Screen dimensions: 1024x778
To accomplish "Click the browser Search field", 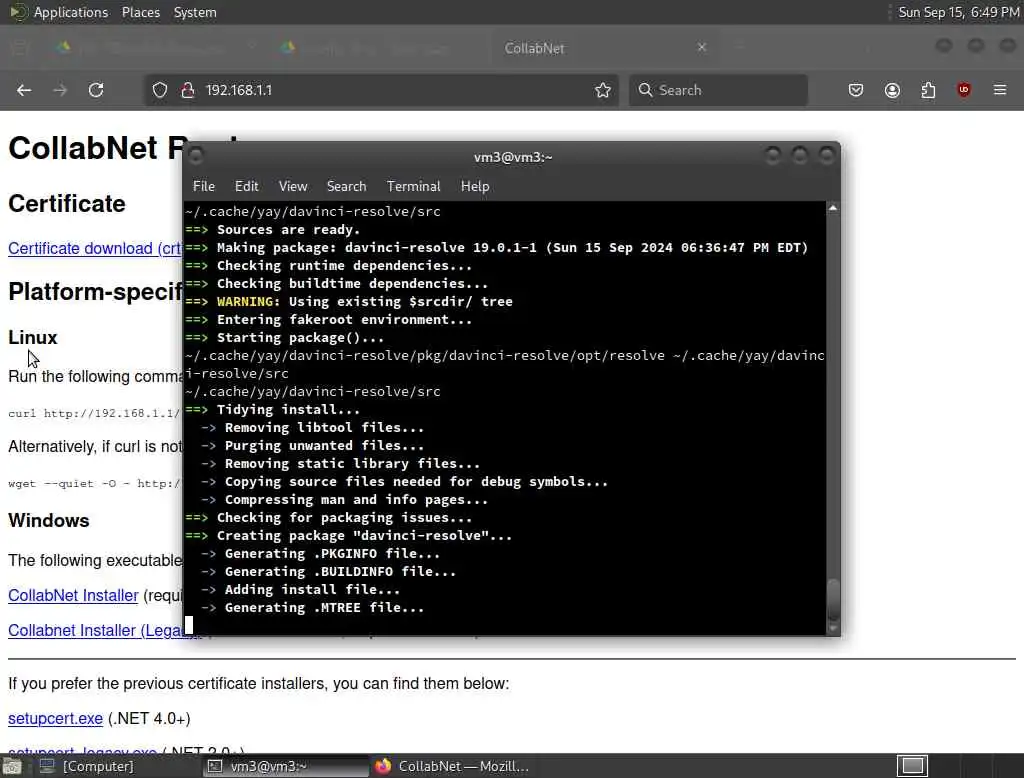I will coord(718,90).
